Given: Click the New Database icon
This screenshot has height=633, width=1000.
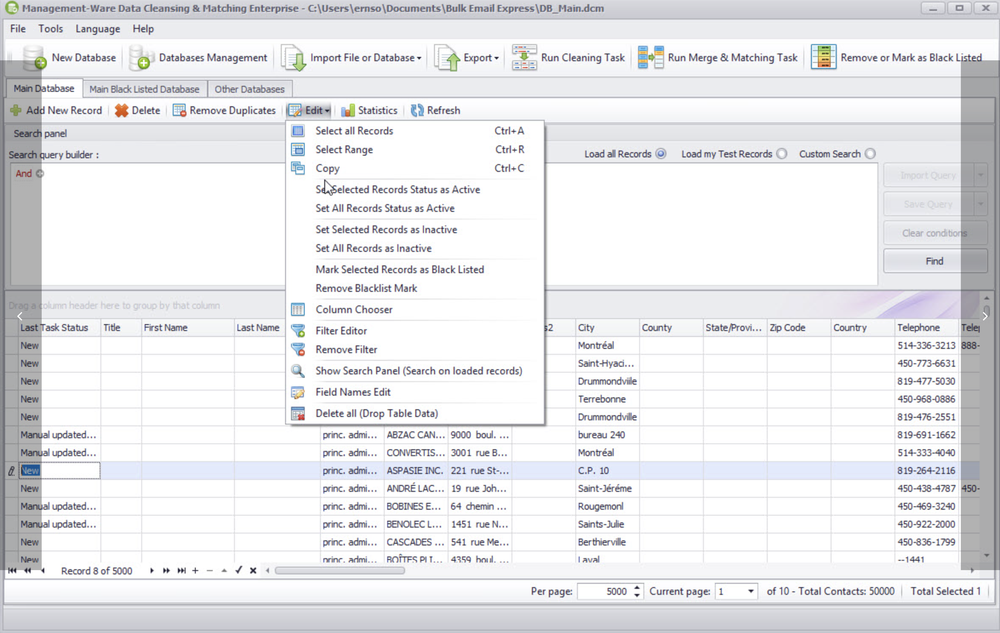Looking at the screenshot, I should [34, 57].
